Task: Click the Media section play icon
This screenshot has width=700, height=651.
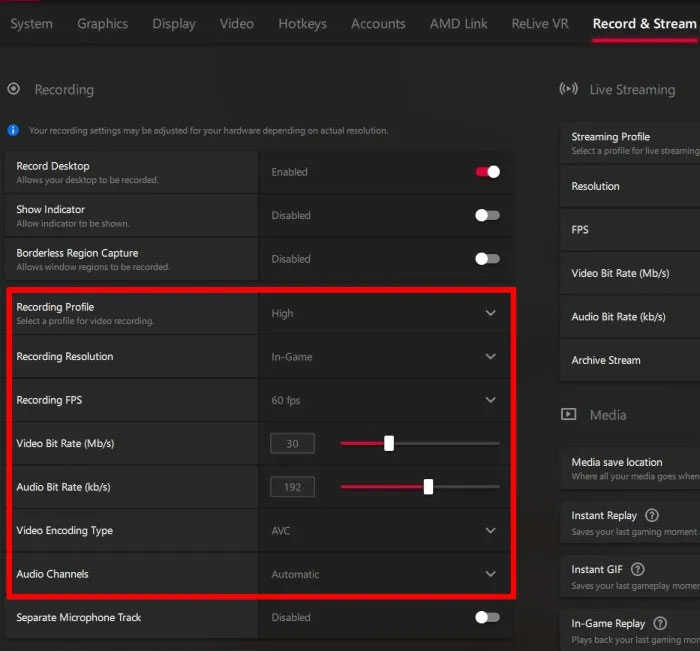Action: pyautogui.click(x=568, y=414)
